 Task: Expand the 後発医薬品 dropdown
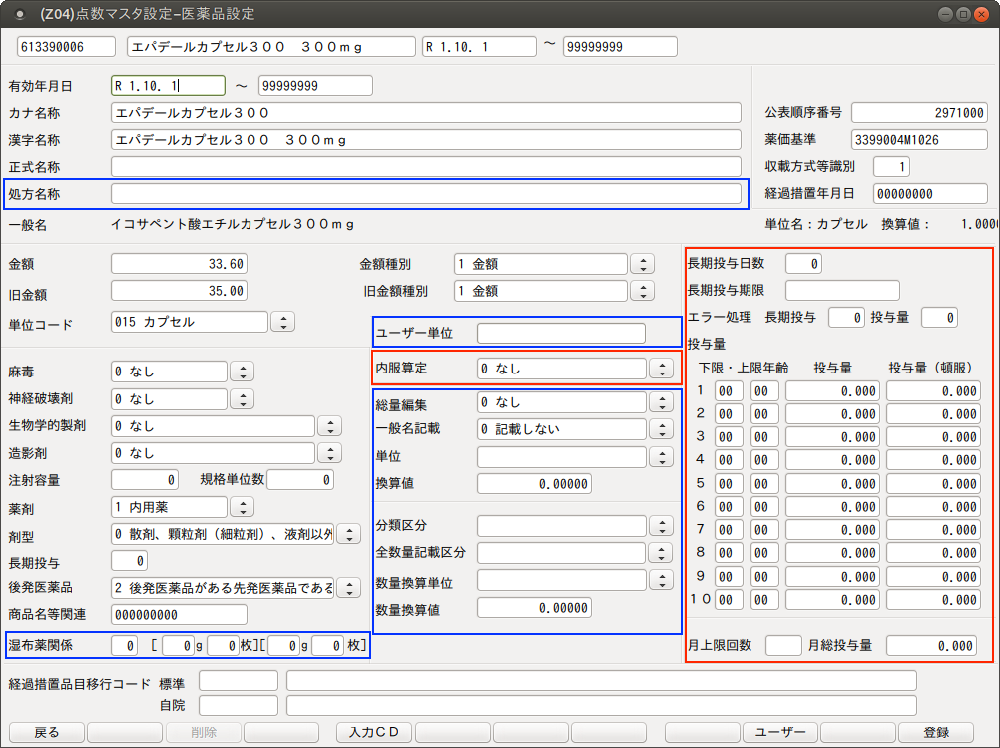click(348, 588)
